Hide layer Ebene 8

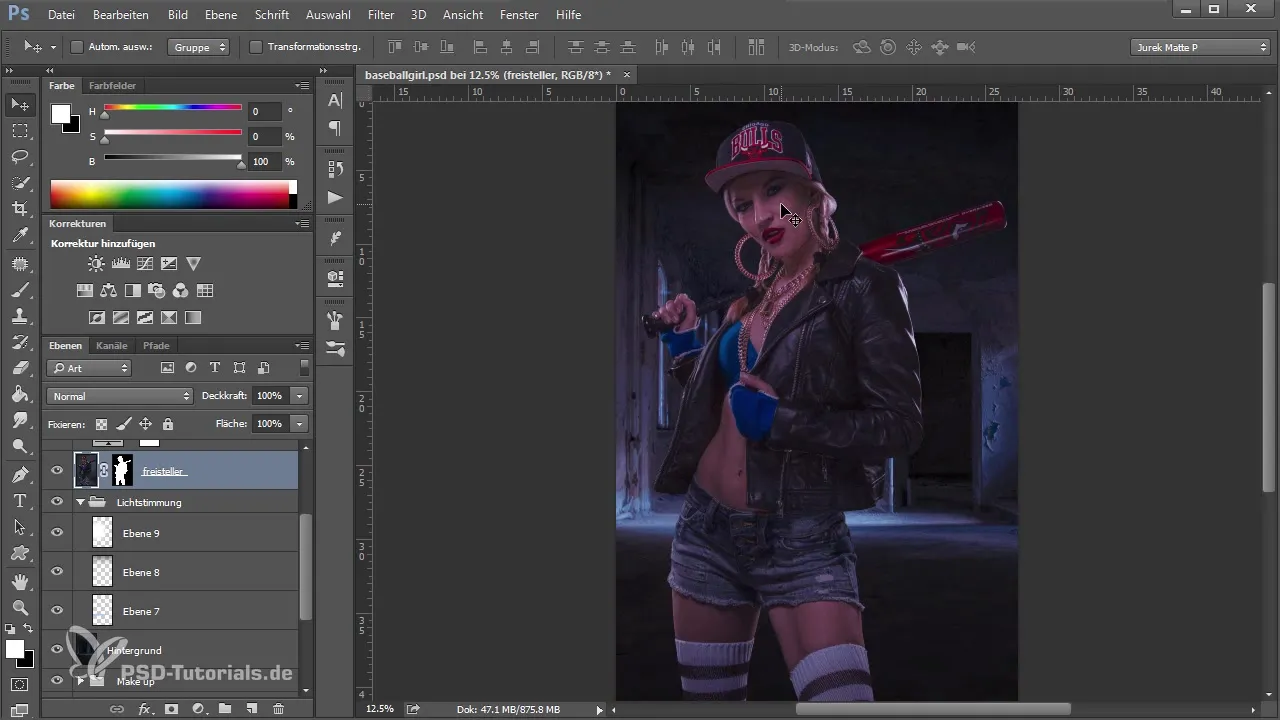[57, 572]
